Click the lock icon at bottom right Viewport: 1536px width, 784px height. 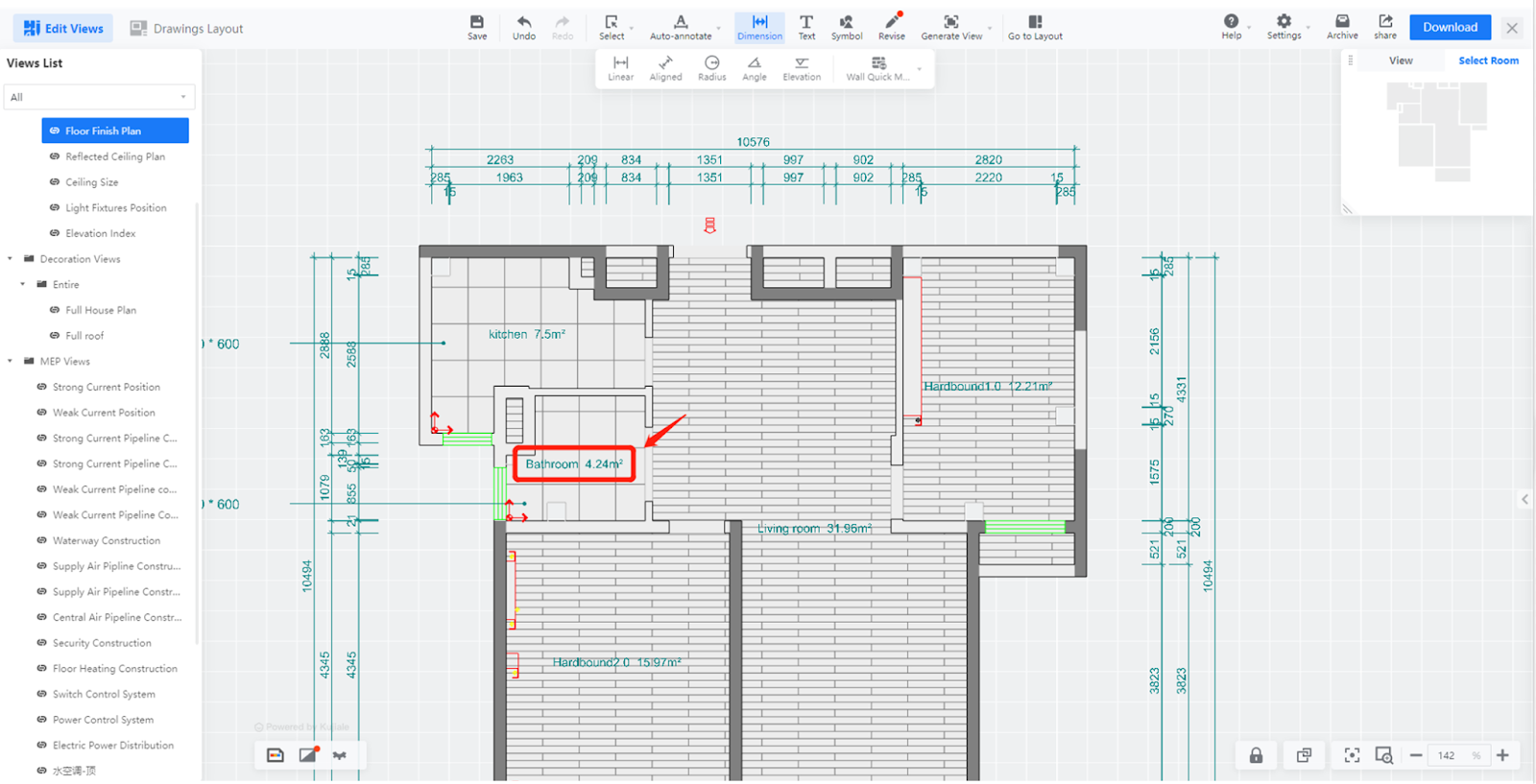[x=1256, y=755]
